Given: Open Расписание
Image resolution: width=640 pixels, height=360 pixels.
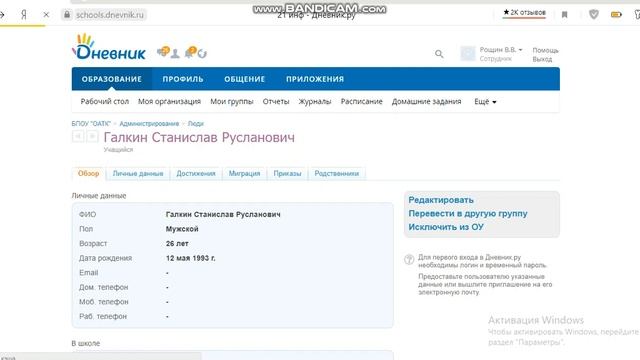Looking at the screenshot, I should point(362,102).
